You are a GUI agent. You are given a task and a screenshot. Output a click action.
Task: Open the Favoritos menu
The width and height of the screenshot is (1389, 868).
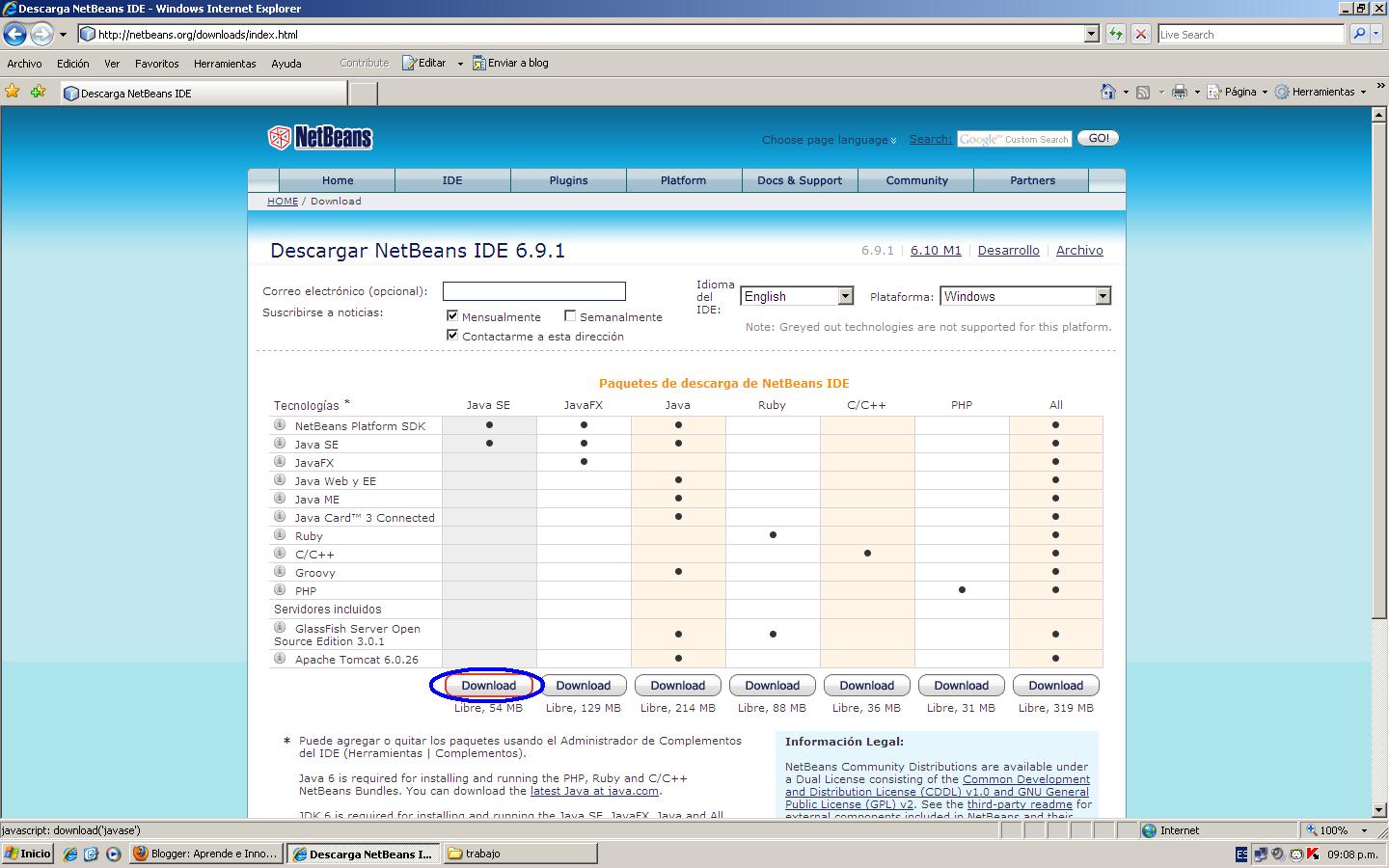pyautogui.click(x=156, y=64)
